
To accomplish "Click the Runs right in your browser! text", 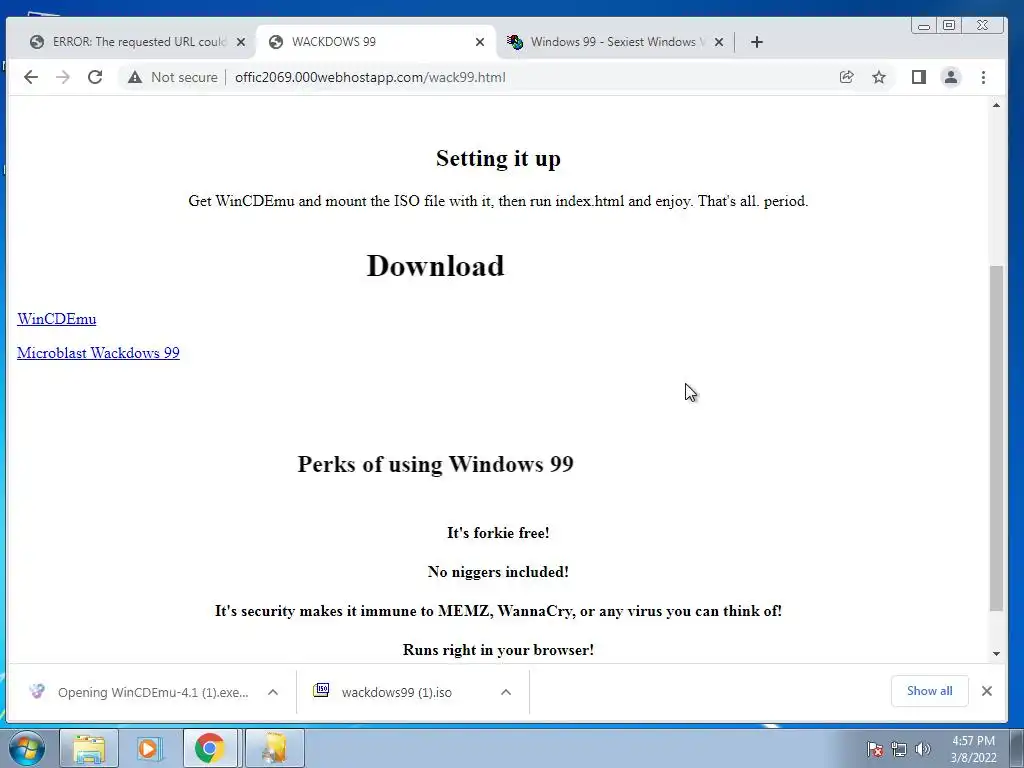I will coord(498,650).
